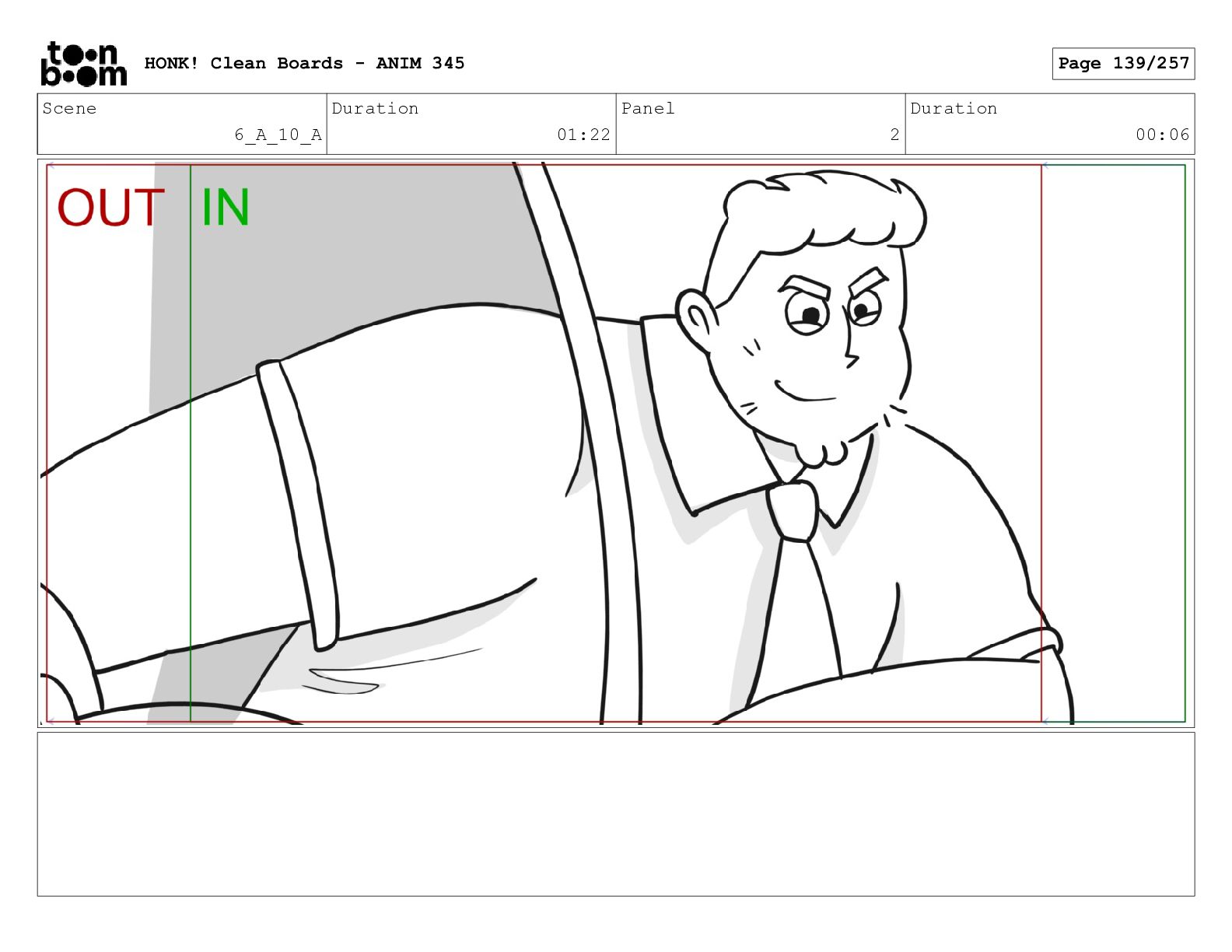Viewport: 1232px width, 952px height.
Task: Click the green vertical IN frame line
Action: coord(191,467)
